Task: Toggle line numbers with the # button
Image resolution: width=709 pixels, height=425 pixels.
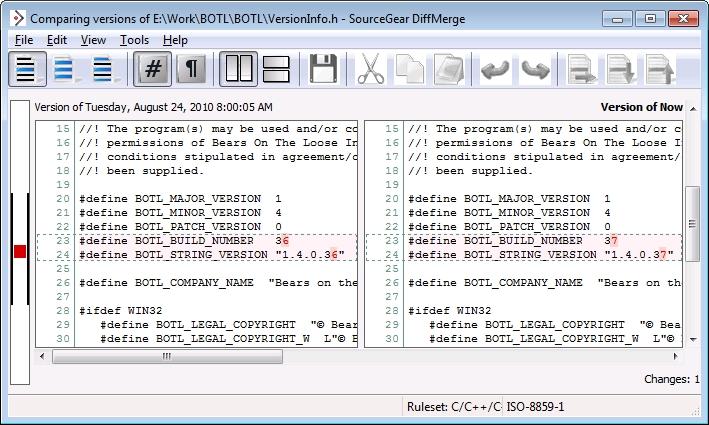Action: point(153,69)
